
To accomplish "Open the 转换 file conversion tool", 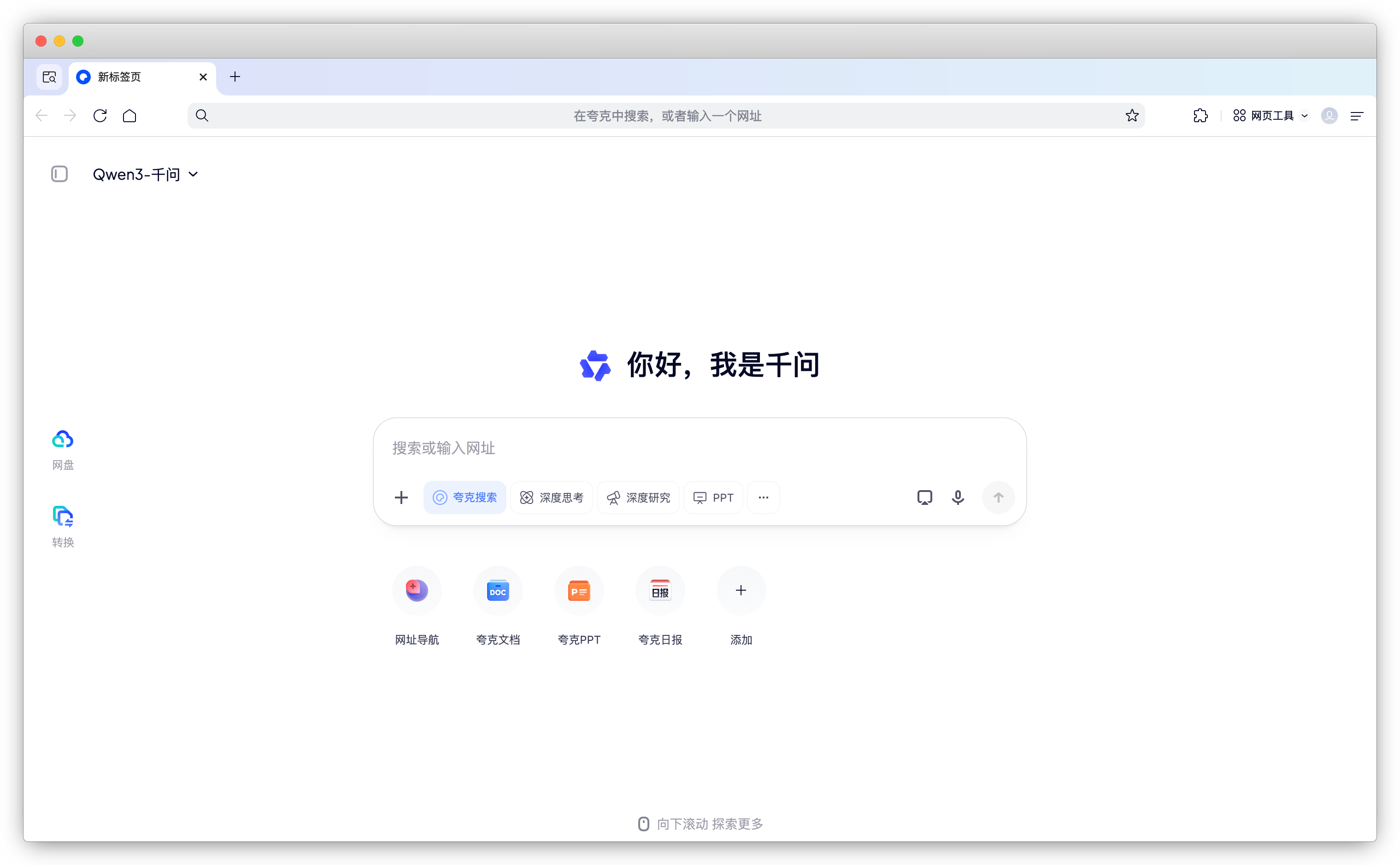I will coord(62,517).
